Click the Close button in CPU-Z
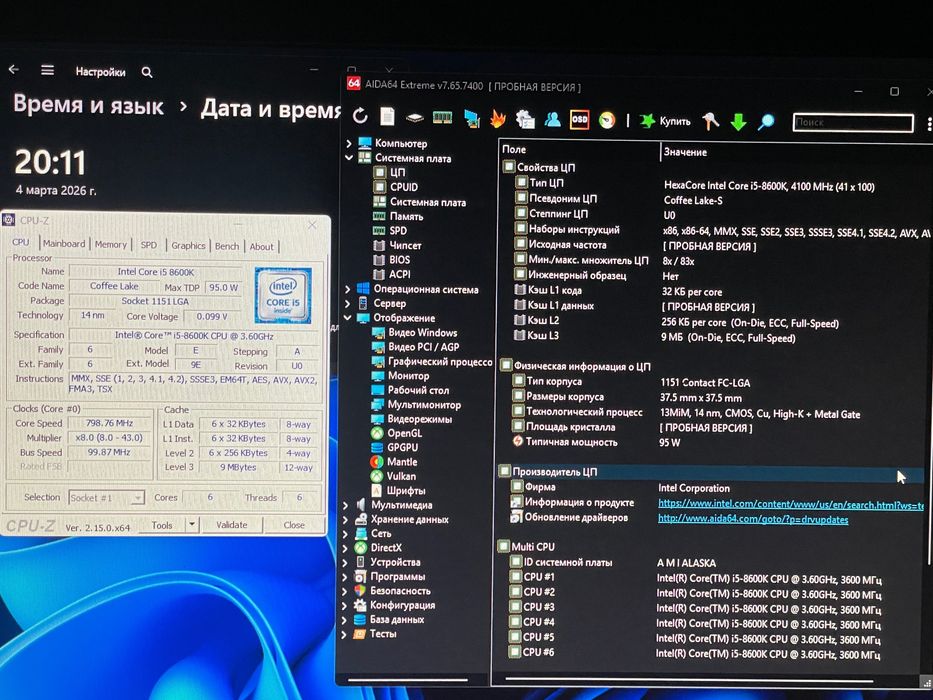 click(x=294, y=525)
